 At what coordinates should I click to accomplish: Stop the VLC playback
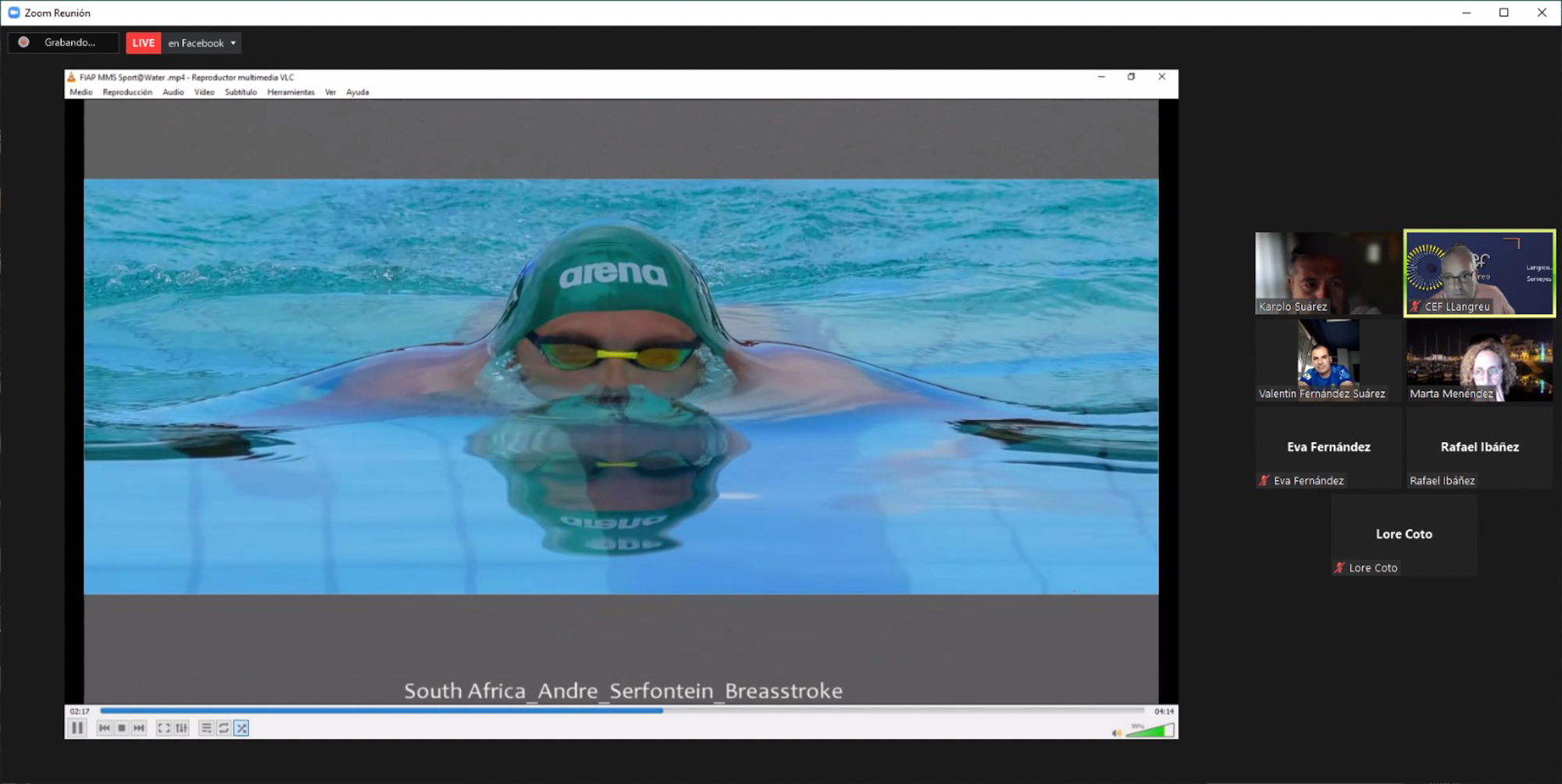[x=121, y=728]
